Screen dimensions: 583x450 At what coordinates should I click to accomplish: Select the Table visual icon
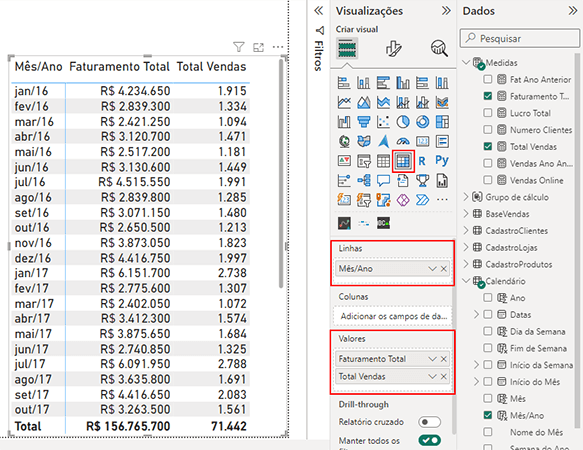(383, 161)
